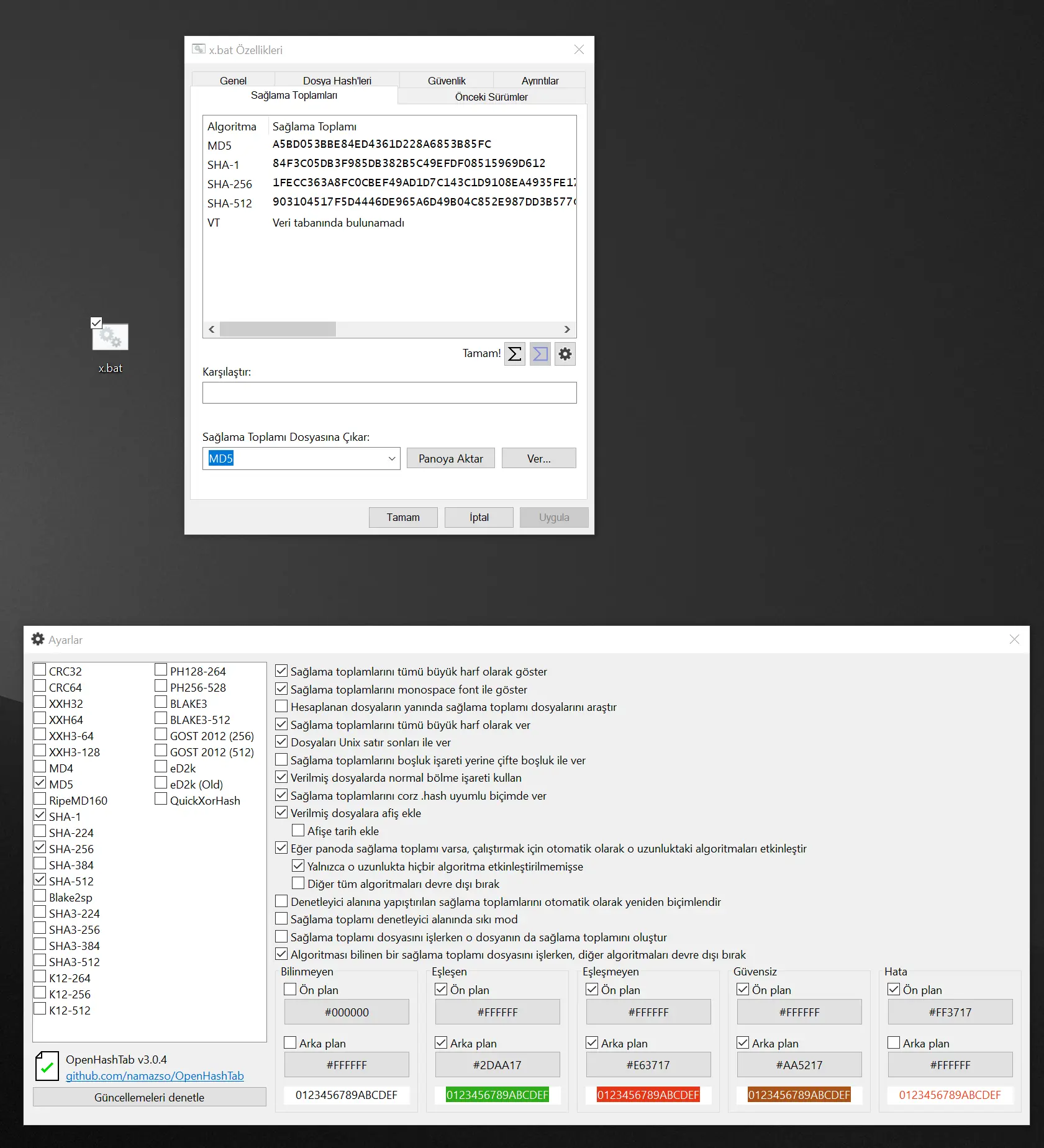1044x1148 pixels.
Task: Pick Eşleşen background color #2DAA17
Action: (497, 1065)
